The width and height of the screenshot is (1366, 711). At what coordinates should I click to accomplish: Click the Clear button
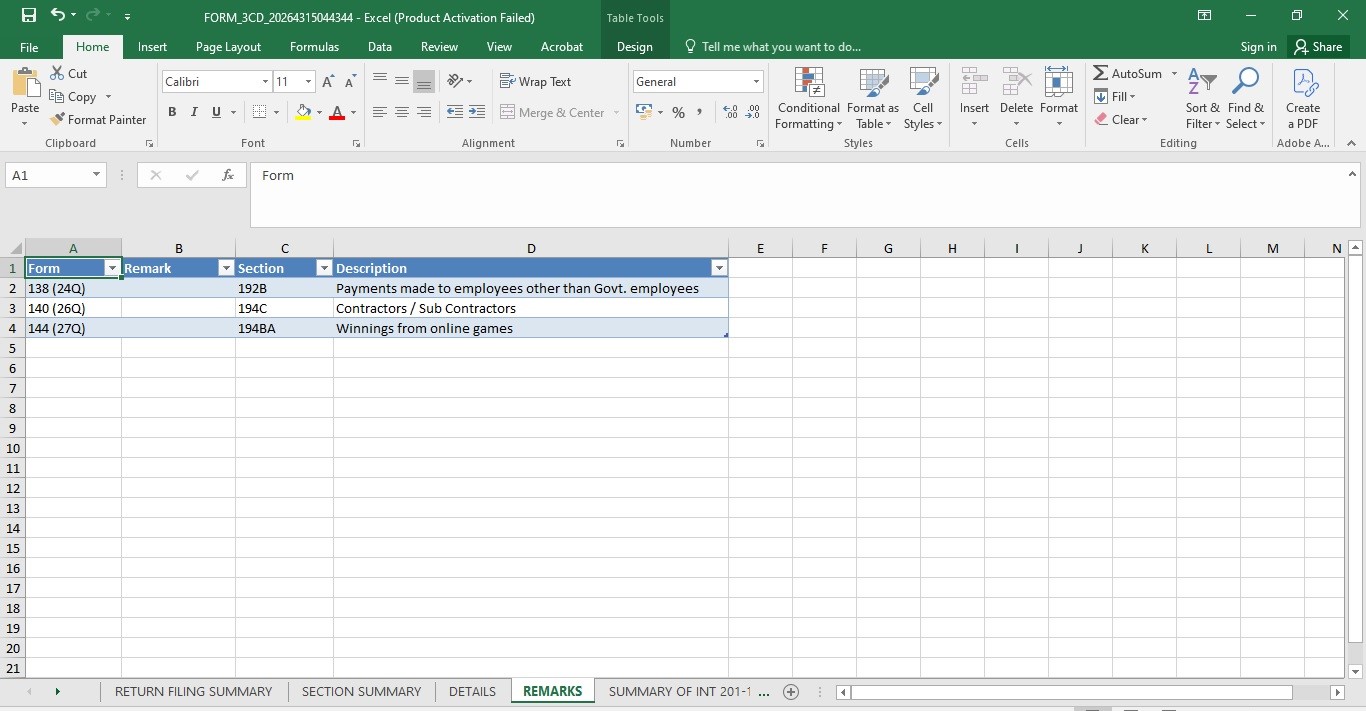1121,120
